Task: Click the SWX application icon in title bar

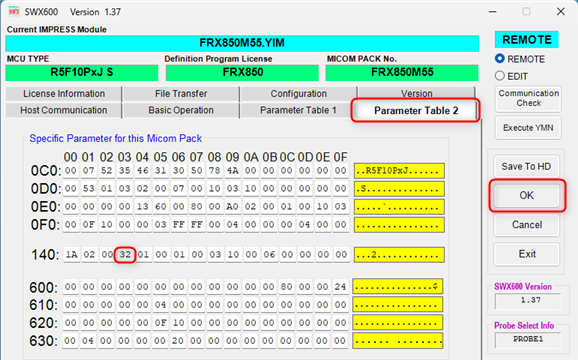Action: tap(14, 11)
